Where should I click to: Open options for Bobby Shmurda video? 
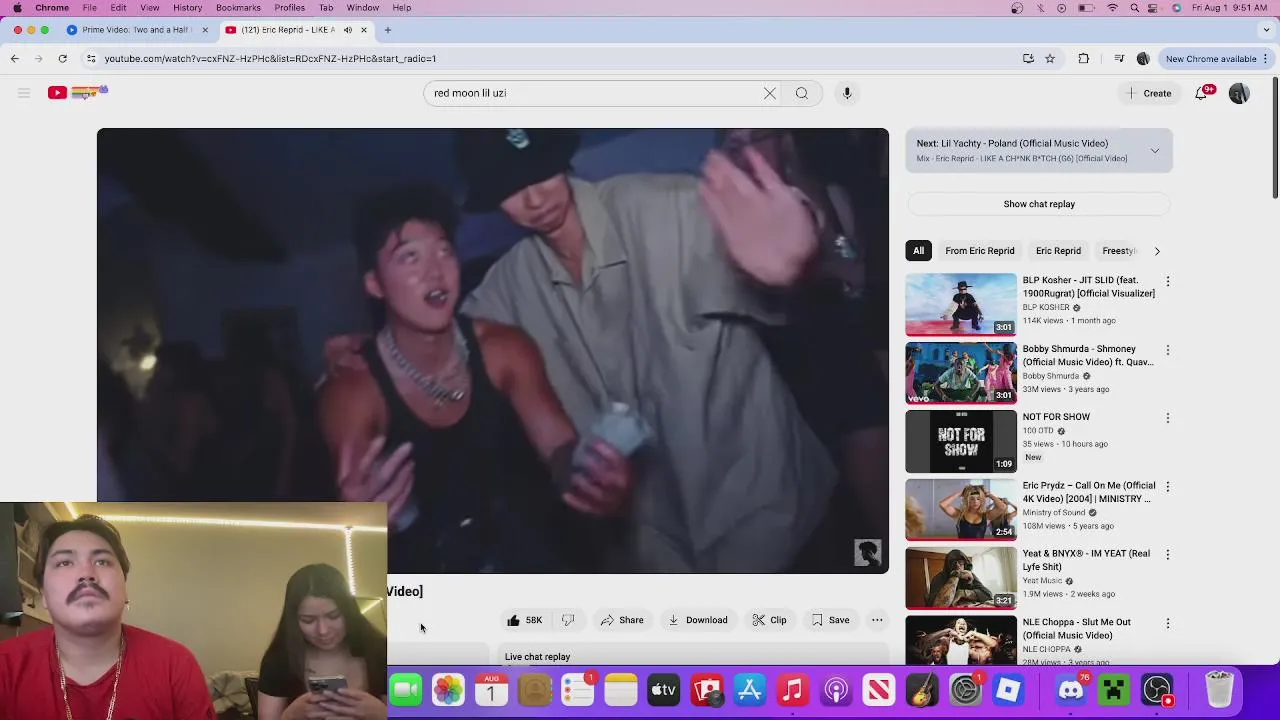pyautogui.click(x=1167, y=350)
